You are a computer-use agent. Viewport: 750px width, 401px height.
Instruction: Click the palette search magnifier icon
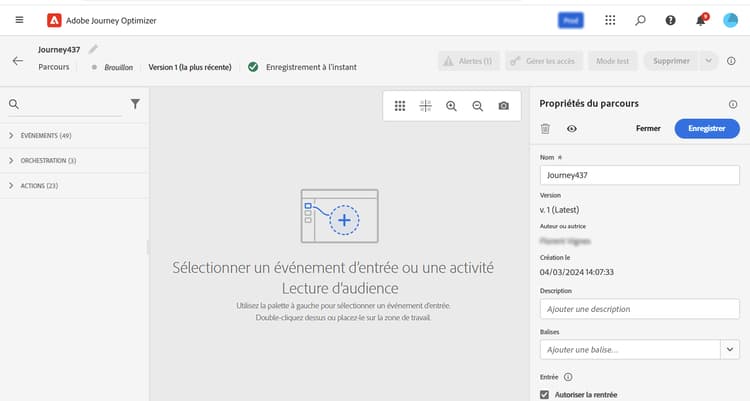tap(14, 104)
